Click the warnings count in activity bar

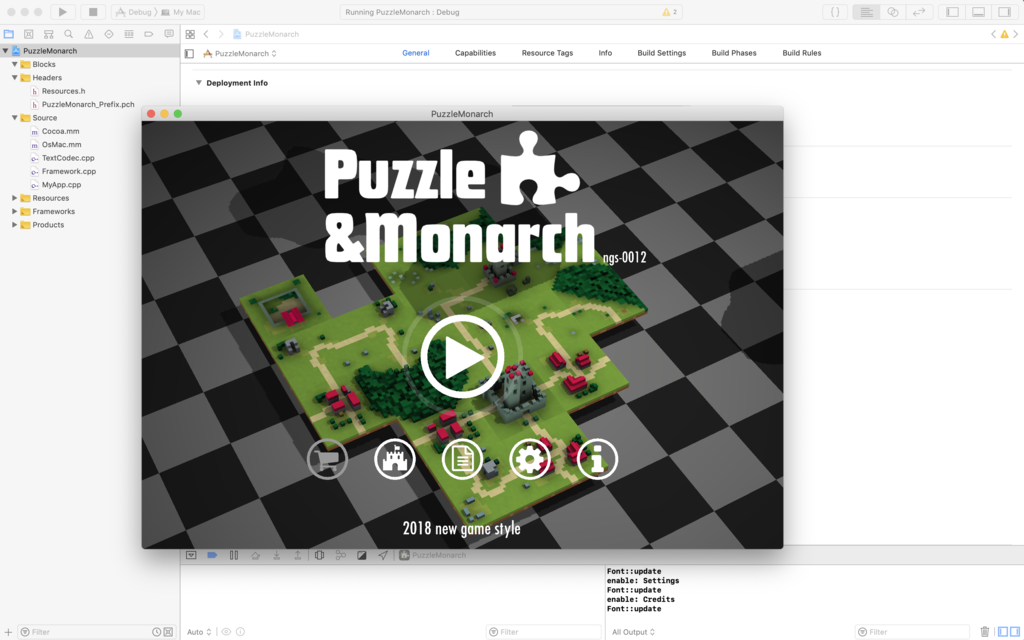670,12
